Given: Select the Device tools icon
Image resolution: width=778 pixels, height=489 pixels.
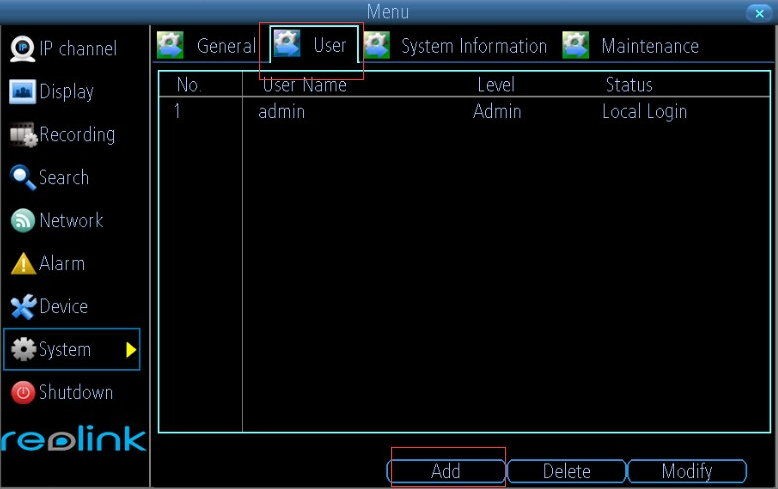Looking at the screenshot, I should 22,307.
